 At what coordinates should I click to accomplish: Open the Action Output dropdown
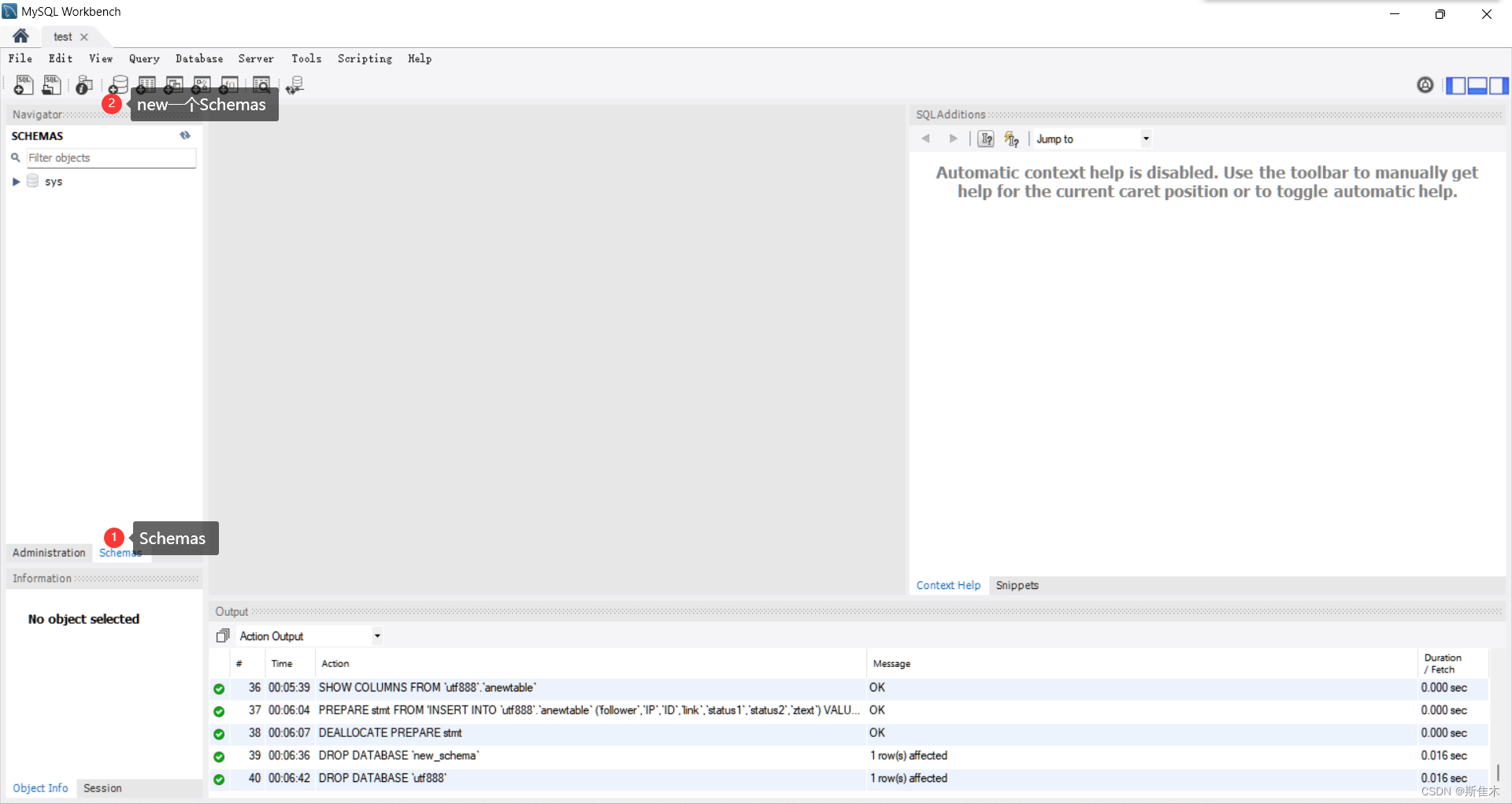tap(376, 635)
